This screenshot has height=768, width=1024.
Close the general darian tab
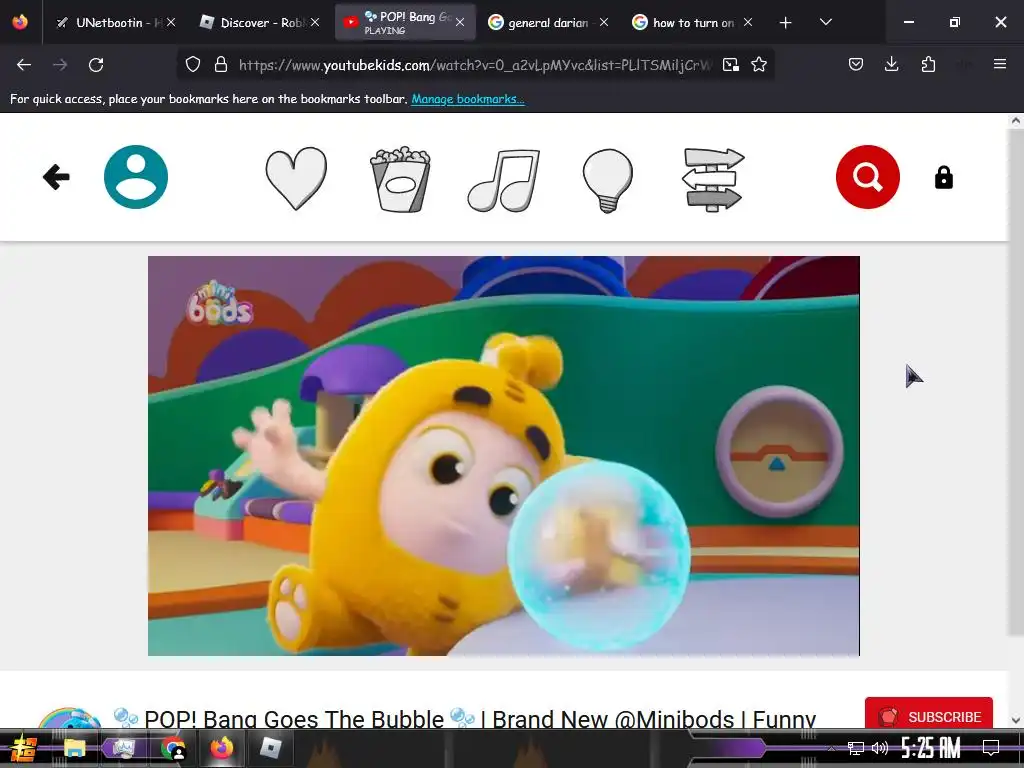pyautogui.click(x=604, y=22)
